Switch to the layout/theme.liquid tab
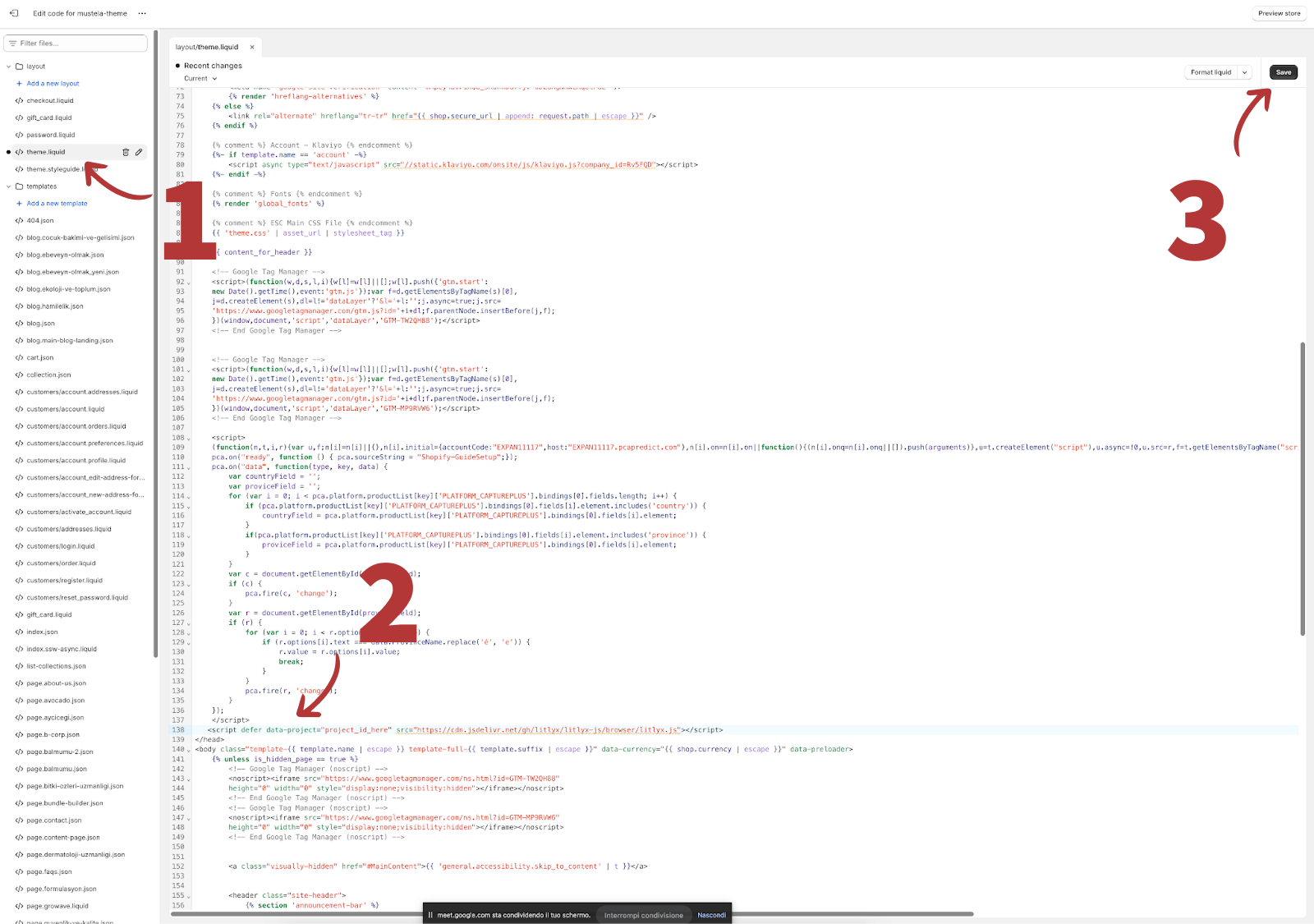The height and width of the screenshot is (924, 1314). tap(207, 47)
